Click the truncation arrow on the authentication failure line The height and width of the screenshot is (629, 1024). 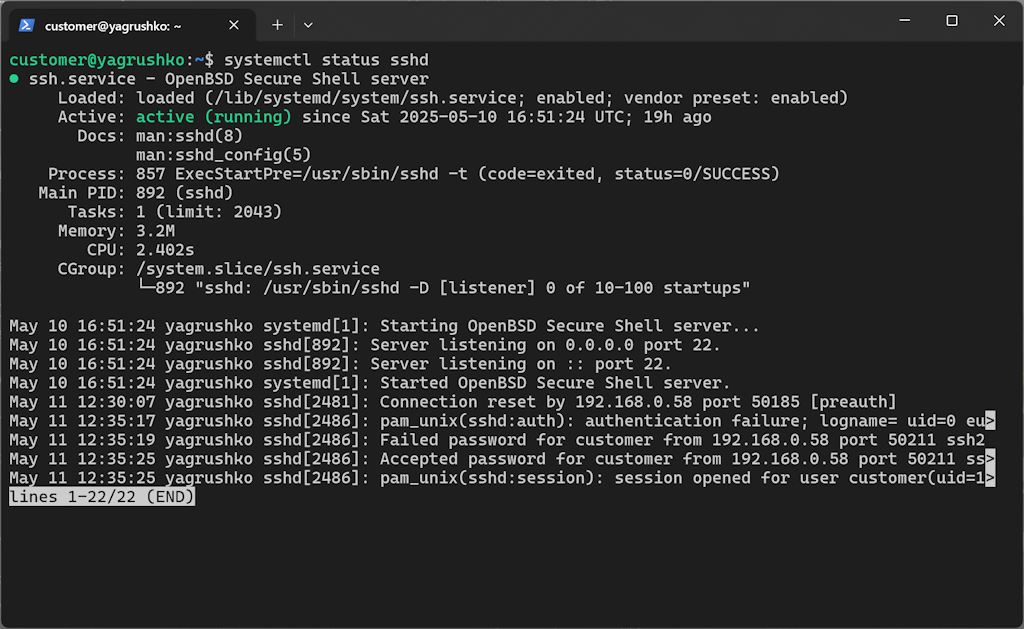coord(990,421)
